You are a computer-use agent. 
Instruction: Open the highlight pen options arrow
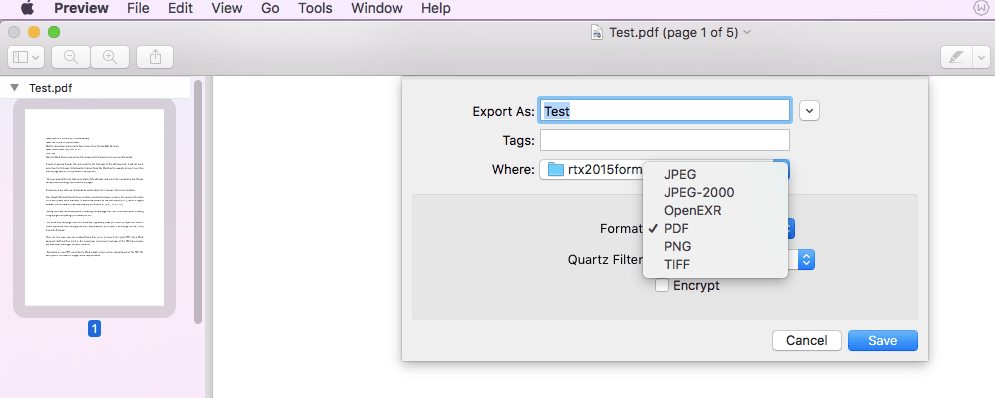tap(981, 57)
